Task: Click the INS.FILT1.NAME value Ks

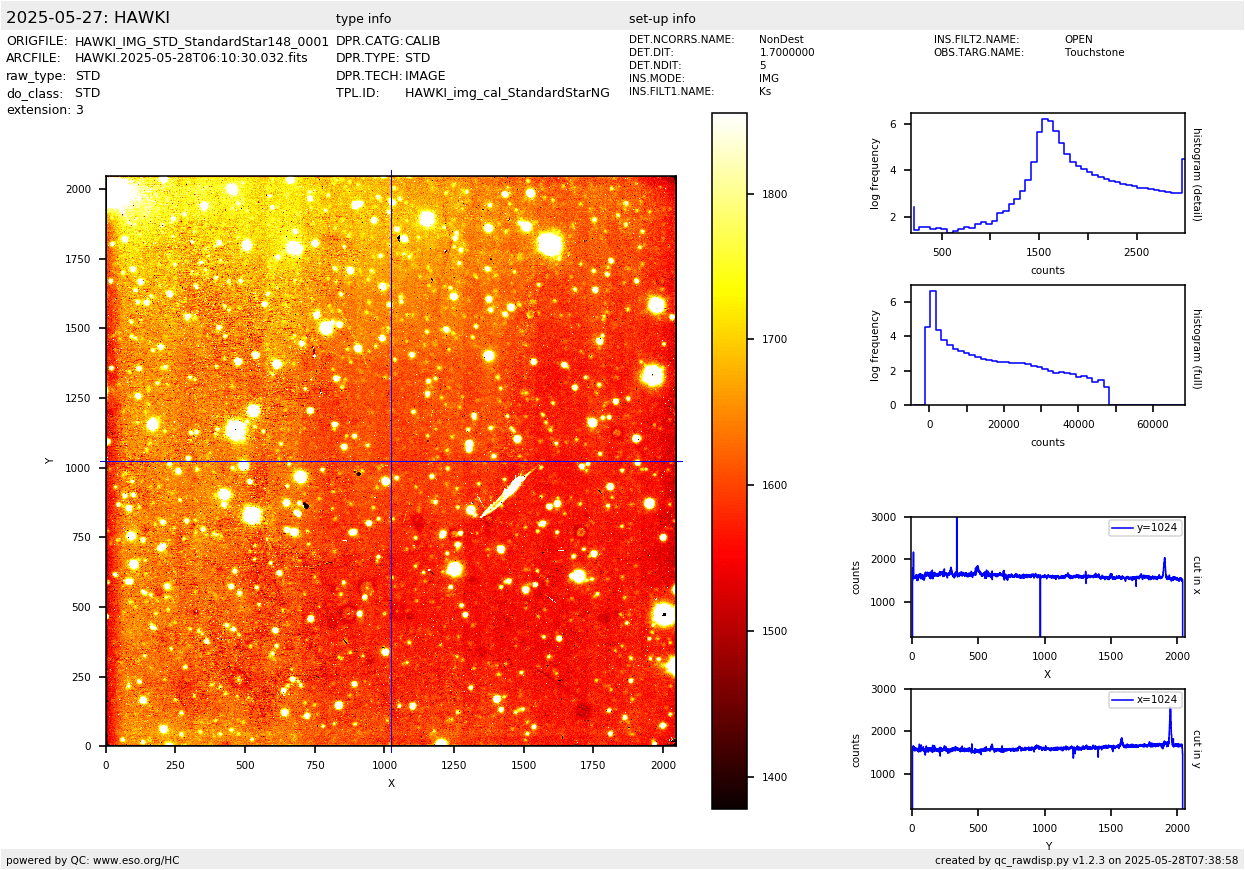Action: (765, 92)
